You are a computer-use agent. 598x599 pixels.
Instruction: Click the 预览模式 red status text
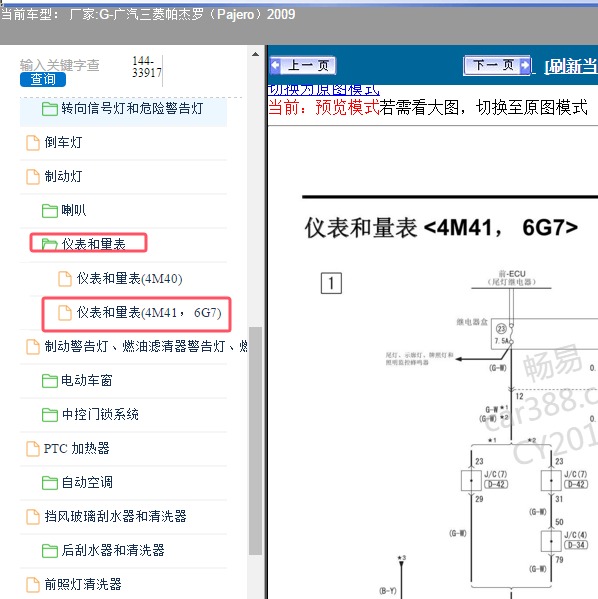(347, 107)
